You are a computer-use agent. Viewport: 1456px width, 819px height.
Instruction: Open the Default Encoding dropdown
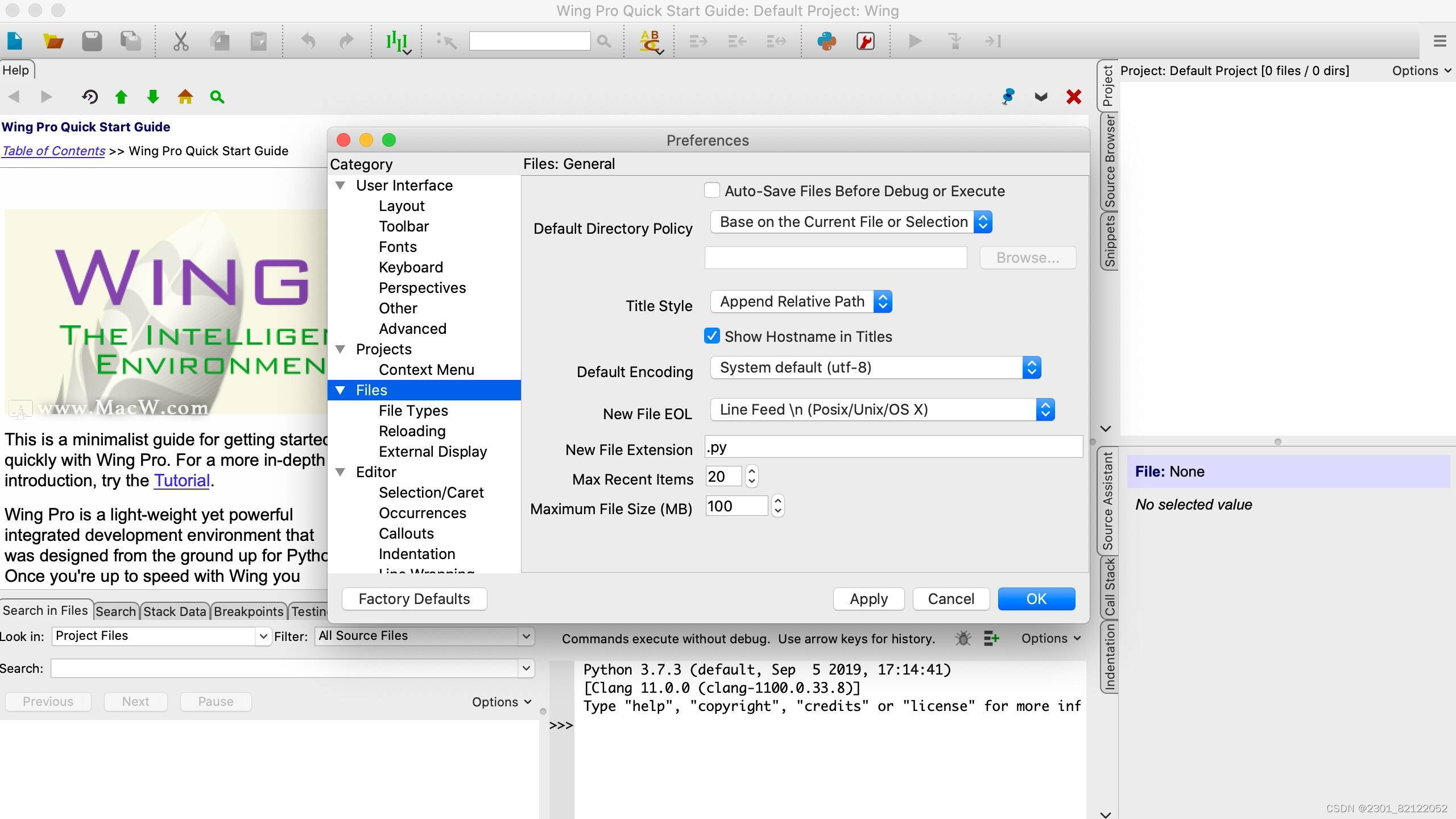(1032, 367)
